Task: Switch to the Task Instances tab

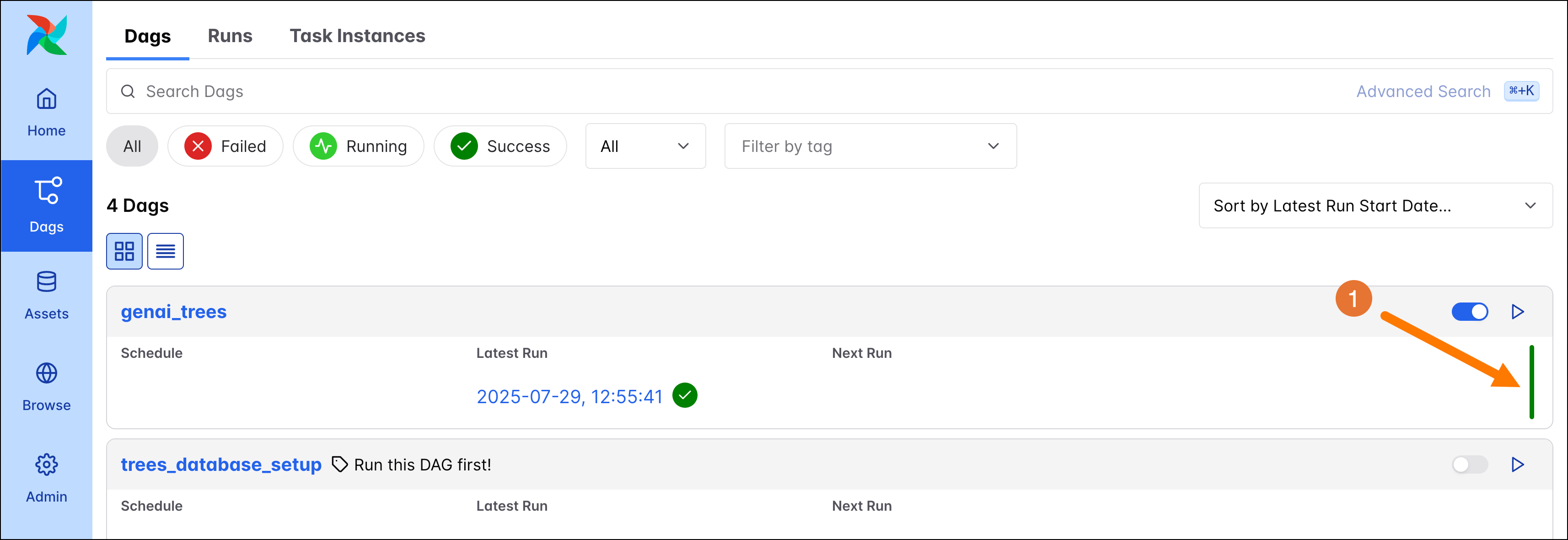Action: pos(357,36)
